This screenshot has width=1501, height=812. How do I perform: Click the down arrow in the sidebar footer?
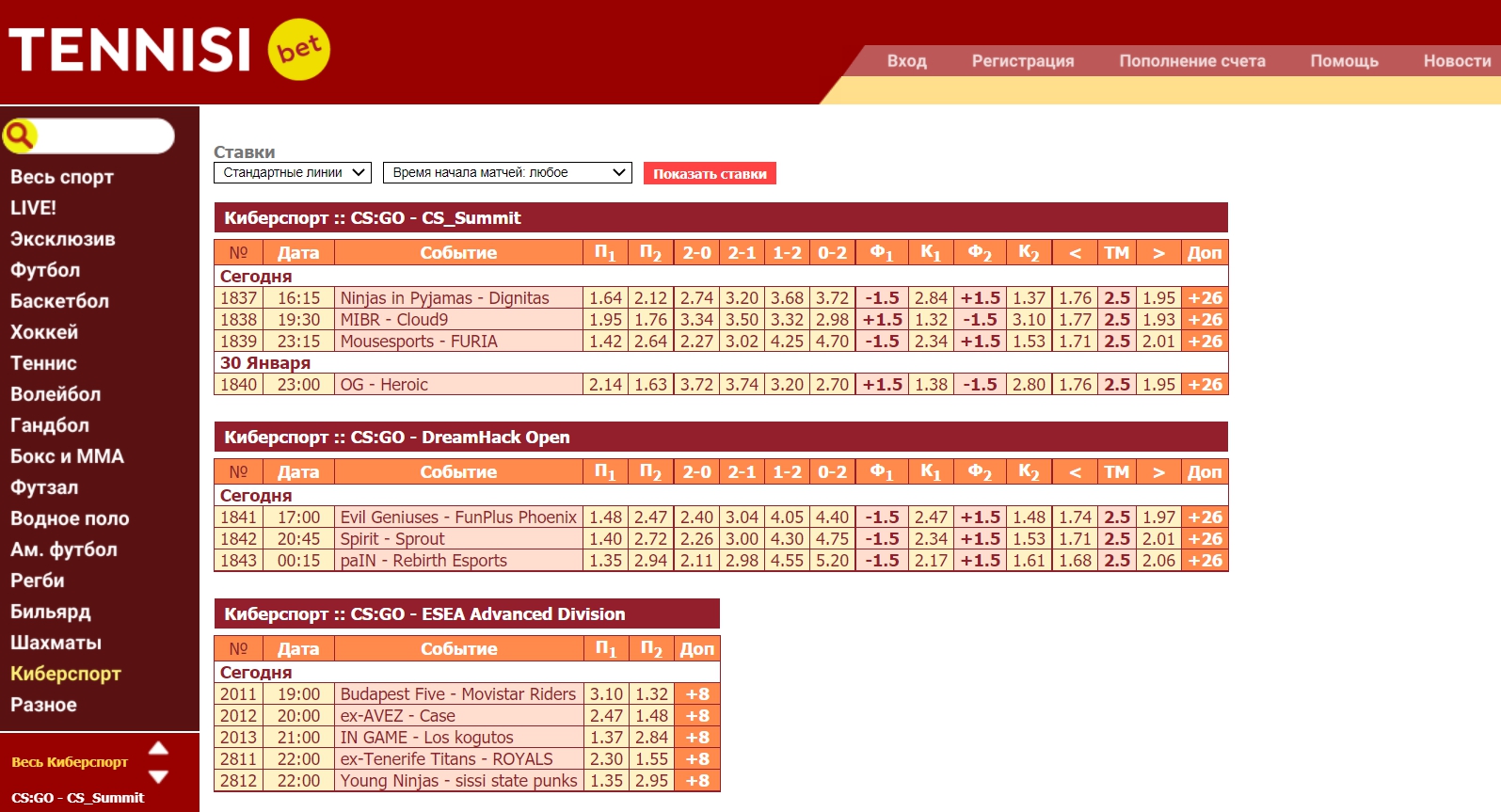click(158, 777)
